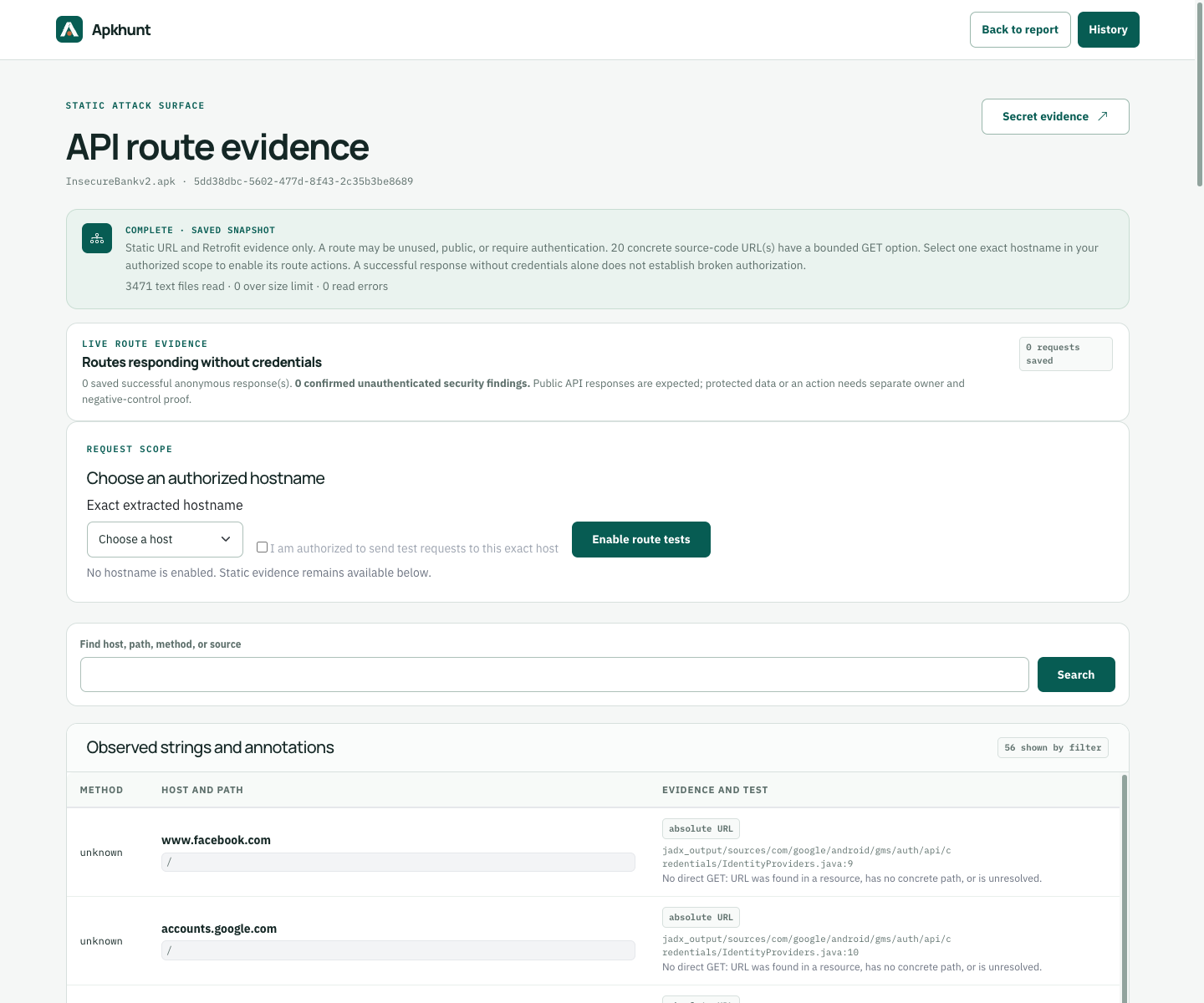Click the Back to report button
Screen dimensions: 1204x1003
click(1020, 29)
